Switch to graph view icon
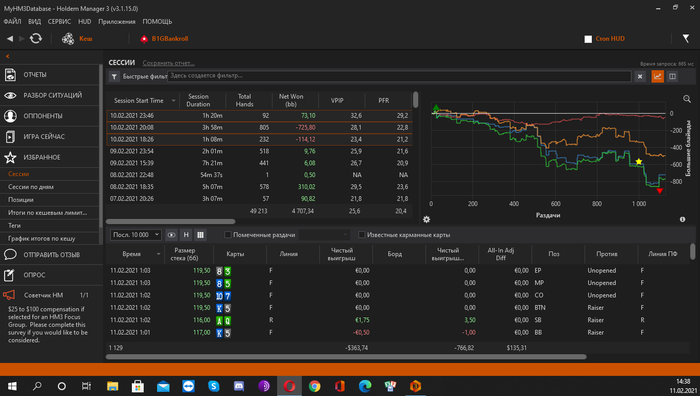700x396 pixels. click(658, 76)
